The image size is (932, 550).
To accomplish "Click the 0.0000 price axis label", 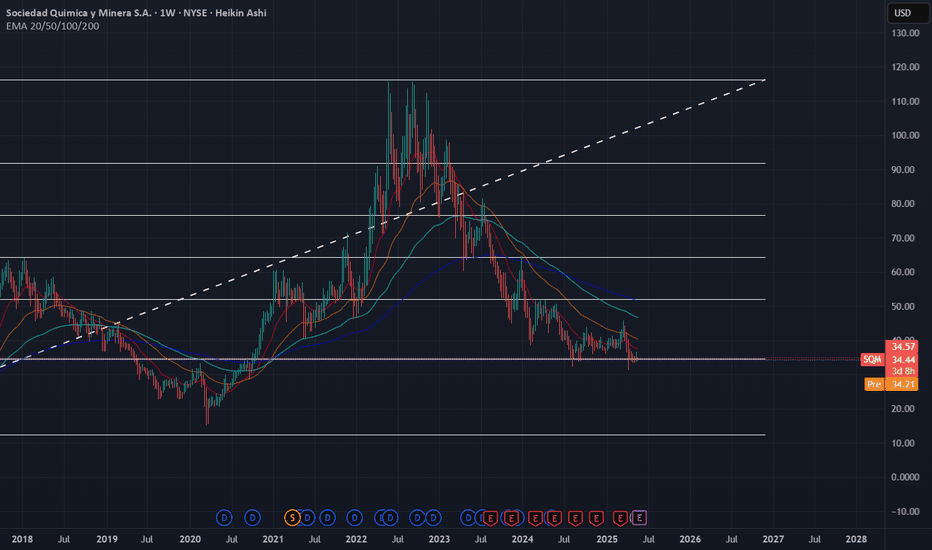I will coord(905,477).
